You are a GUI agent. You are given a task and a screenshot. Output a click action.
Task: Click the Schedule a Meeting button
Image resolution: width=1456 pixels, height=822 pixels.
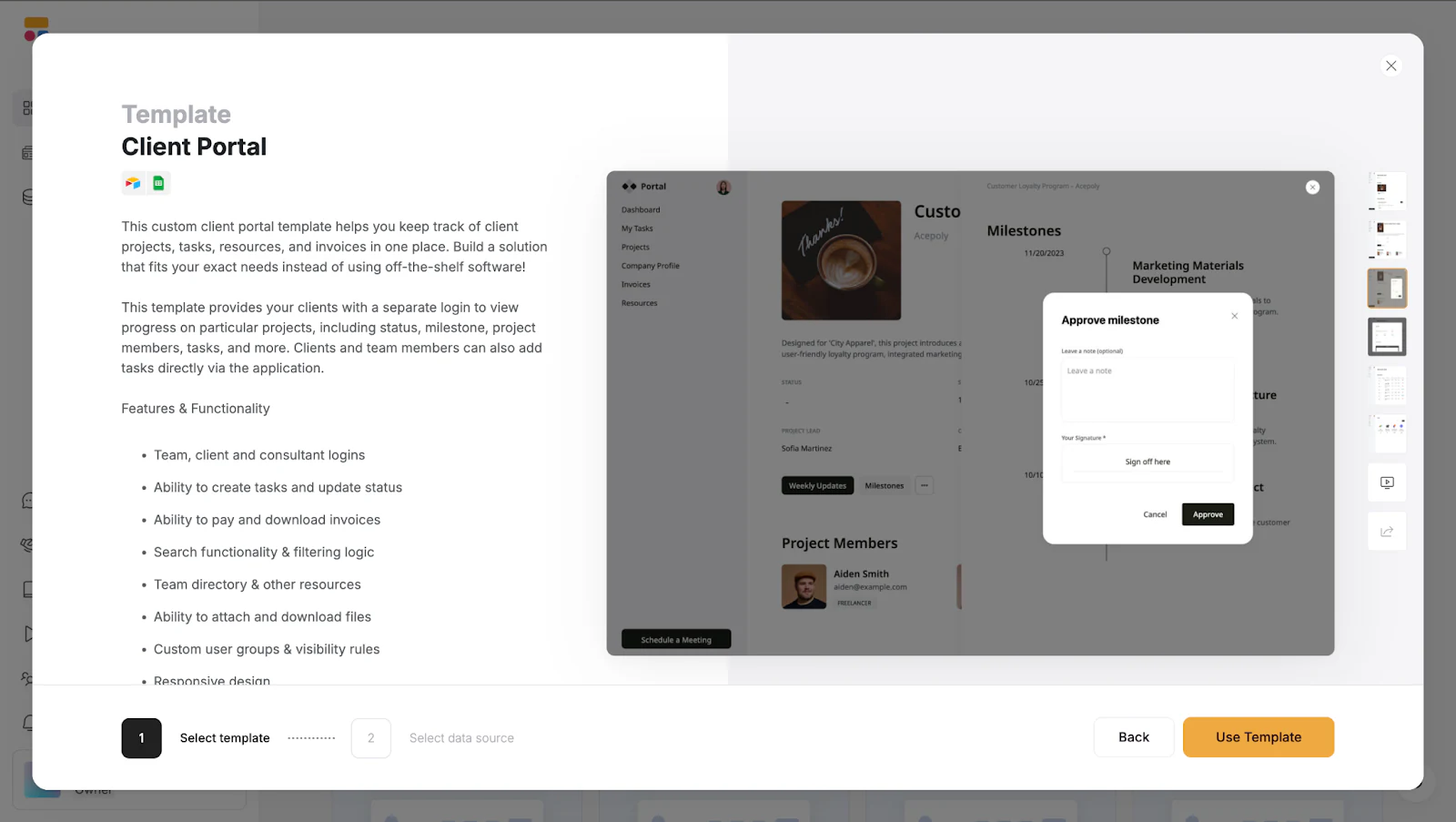pos(676,639)
